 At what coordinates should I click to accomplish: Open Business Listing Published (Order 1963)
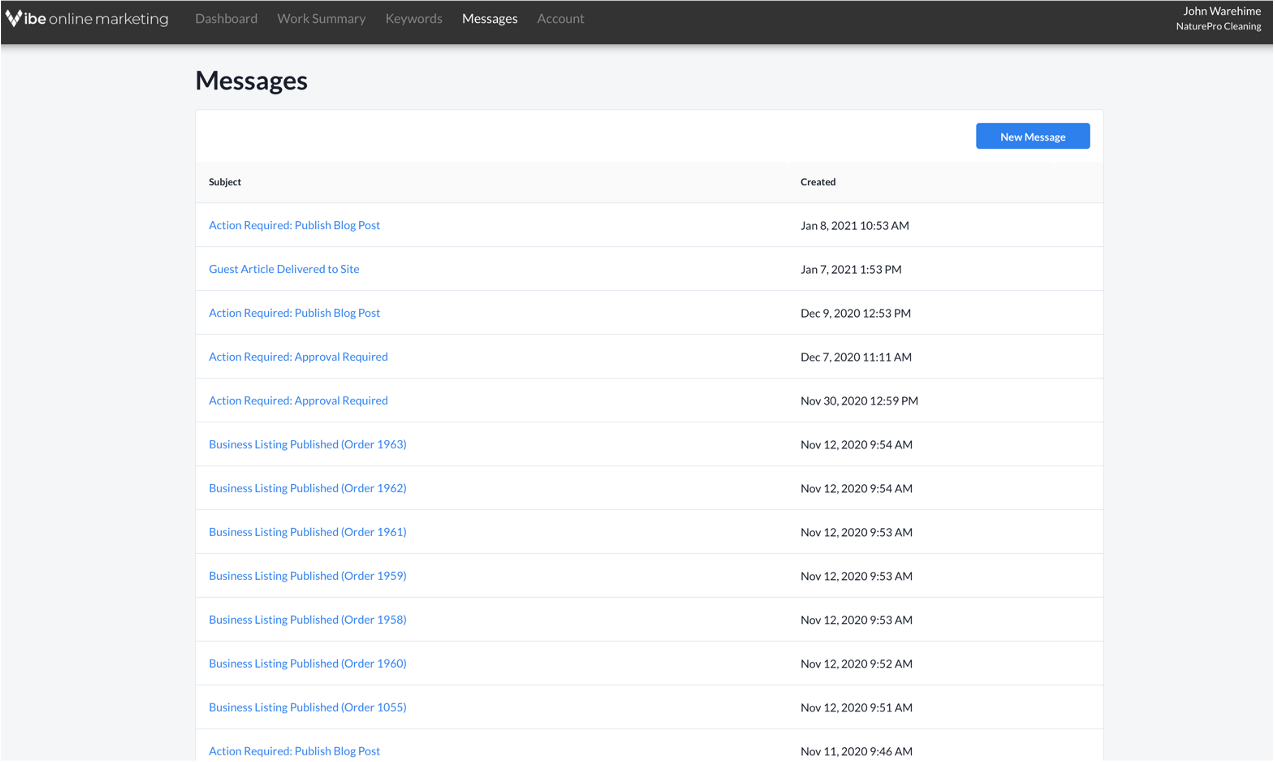point(307,444)
